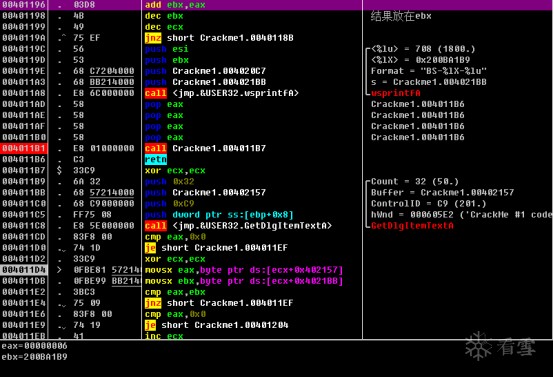Click hex bytes 'E8 6C000000'
The height and width of the screenshot is (377, 554).
(104, 93)
